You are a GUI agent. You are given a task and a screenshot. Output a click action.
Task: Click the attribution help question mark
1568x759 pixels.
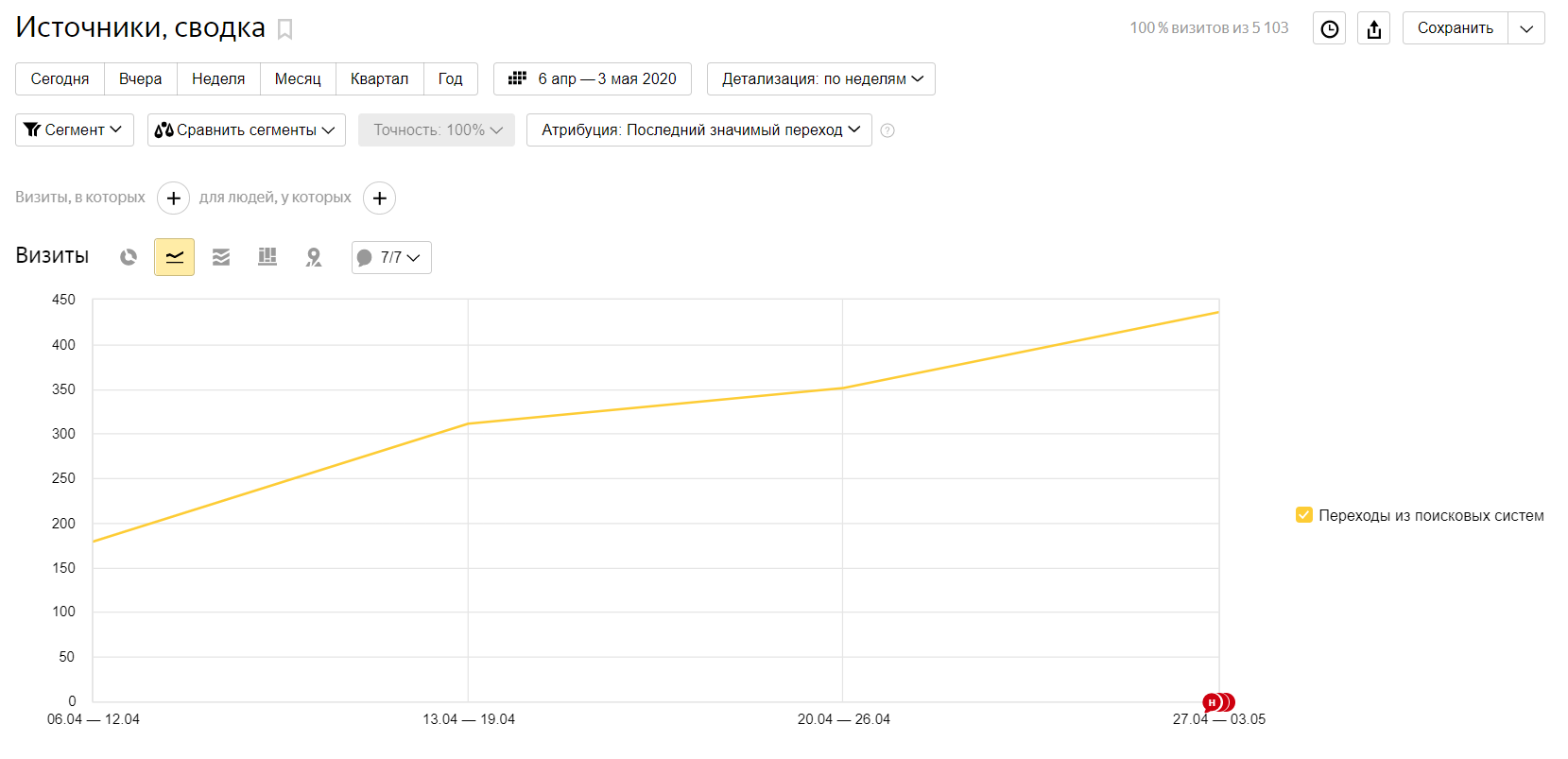[x=887, y=130]
